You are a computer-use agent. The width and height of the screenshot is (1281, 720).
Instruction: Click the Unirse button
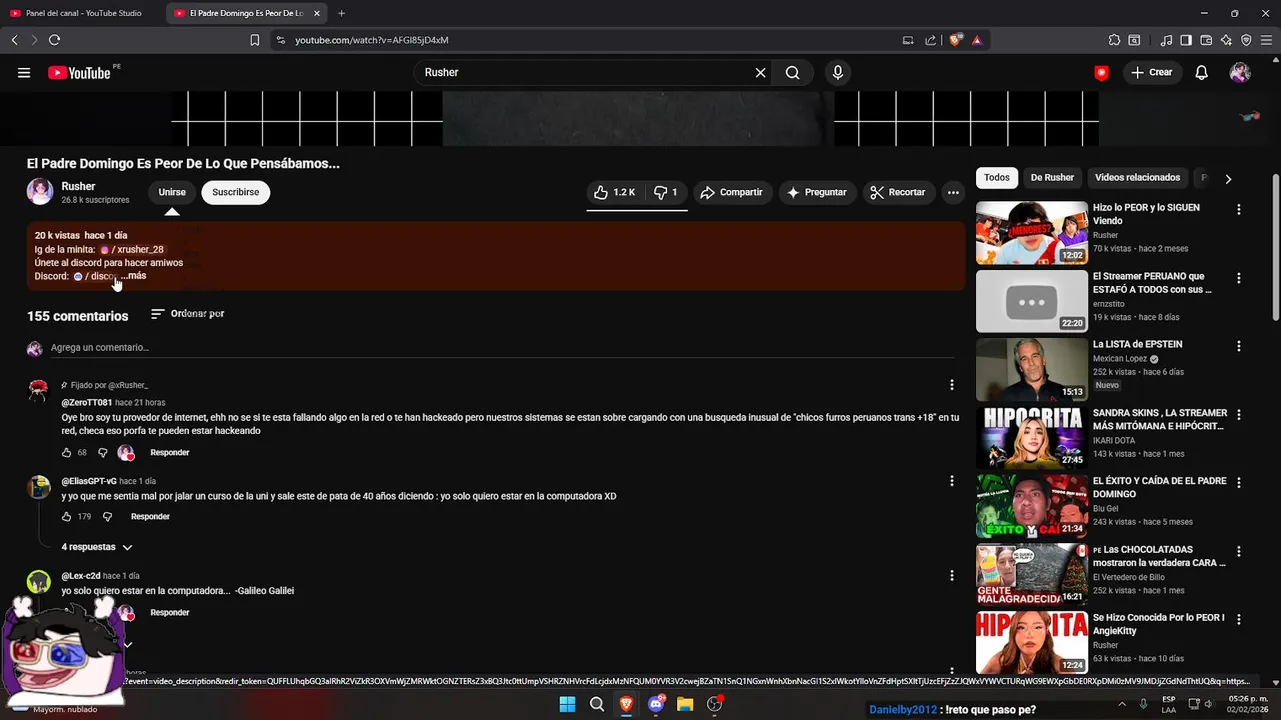pos(172,192)
